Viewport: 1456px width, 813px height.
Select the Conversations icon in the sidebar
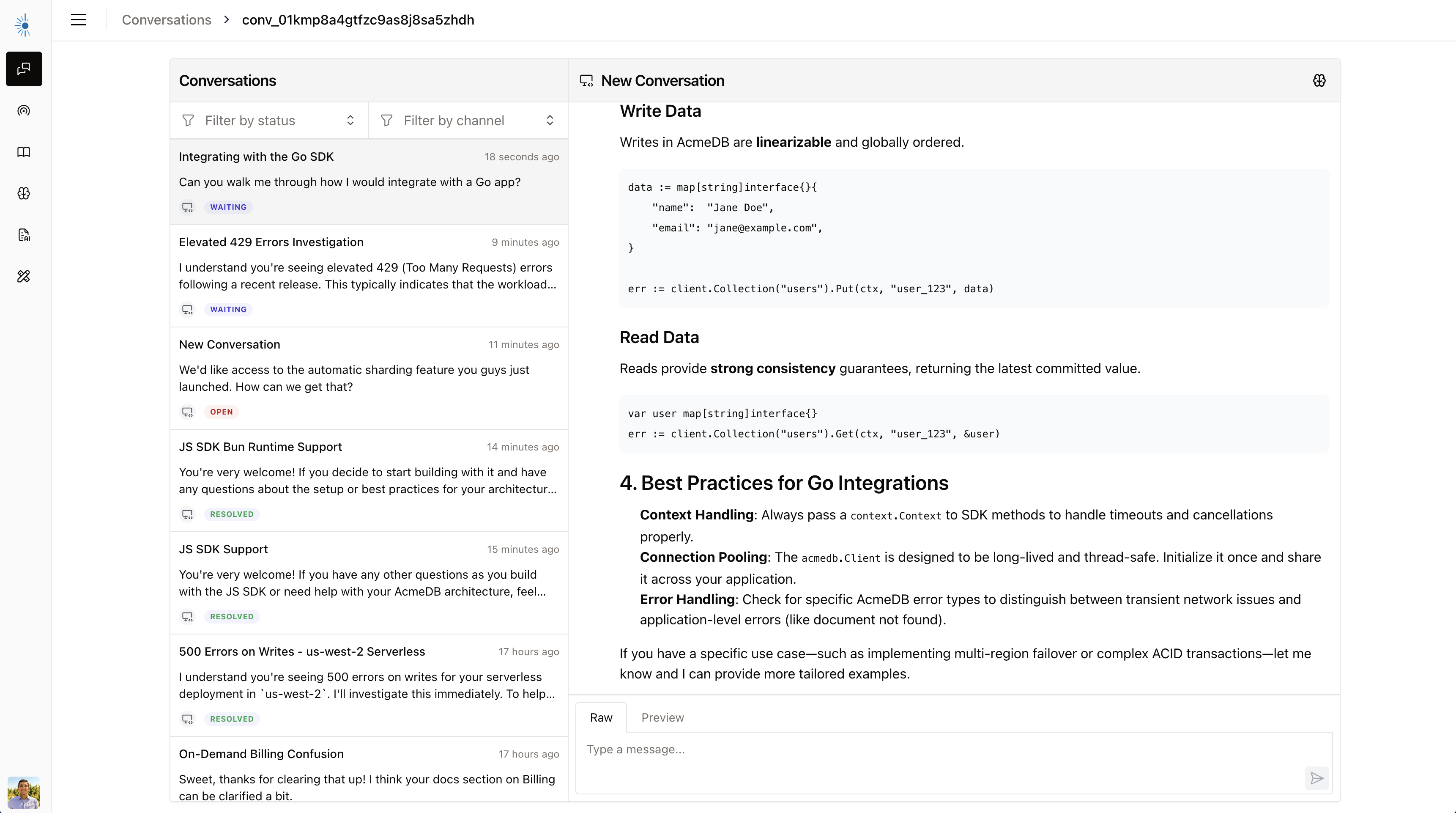[24, 69]
